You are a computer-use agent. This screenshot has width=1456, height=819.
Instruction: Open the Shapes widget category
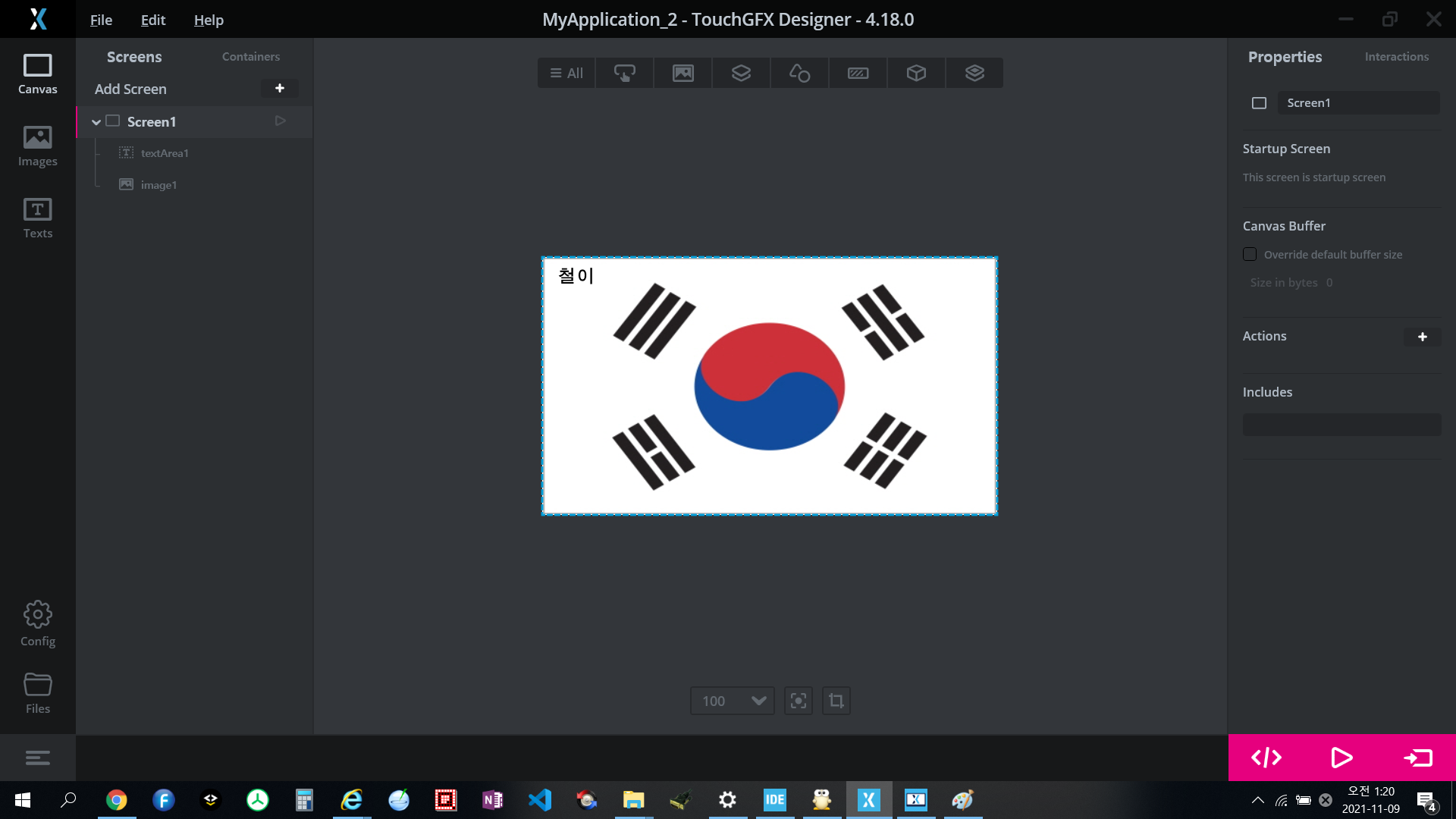[x=799, y=73]
